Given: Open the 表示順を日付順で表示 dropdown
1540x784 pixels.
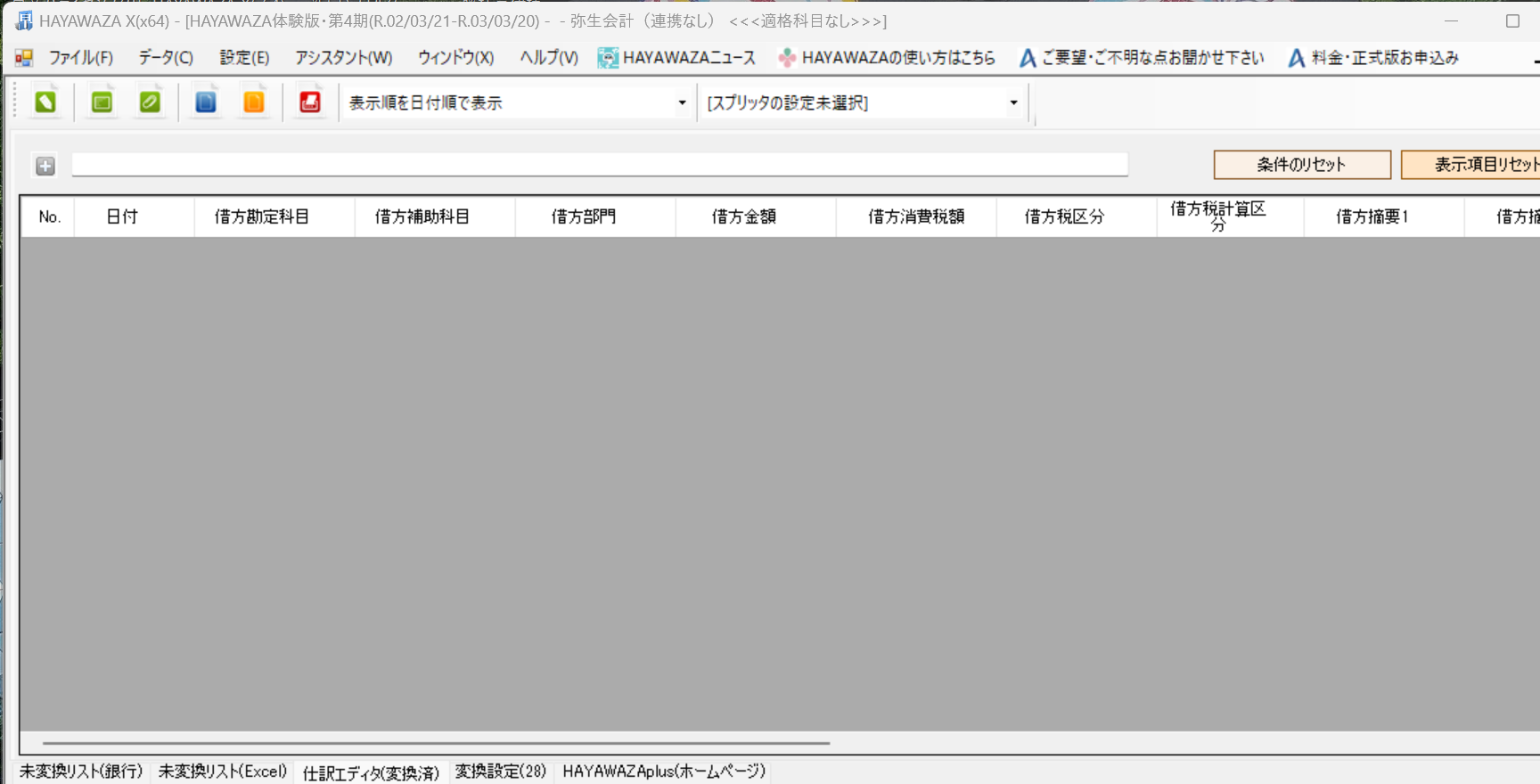Looking at the screenshot, I should (682, 103).
